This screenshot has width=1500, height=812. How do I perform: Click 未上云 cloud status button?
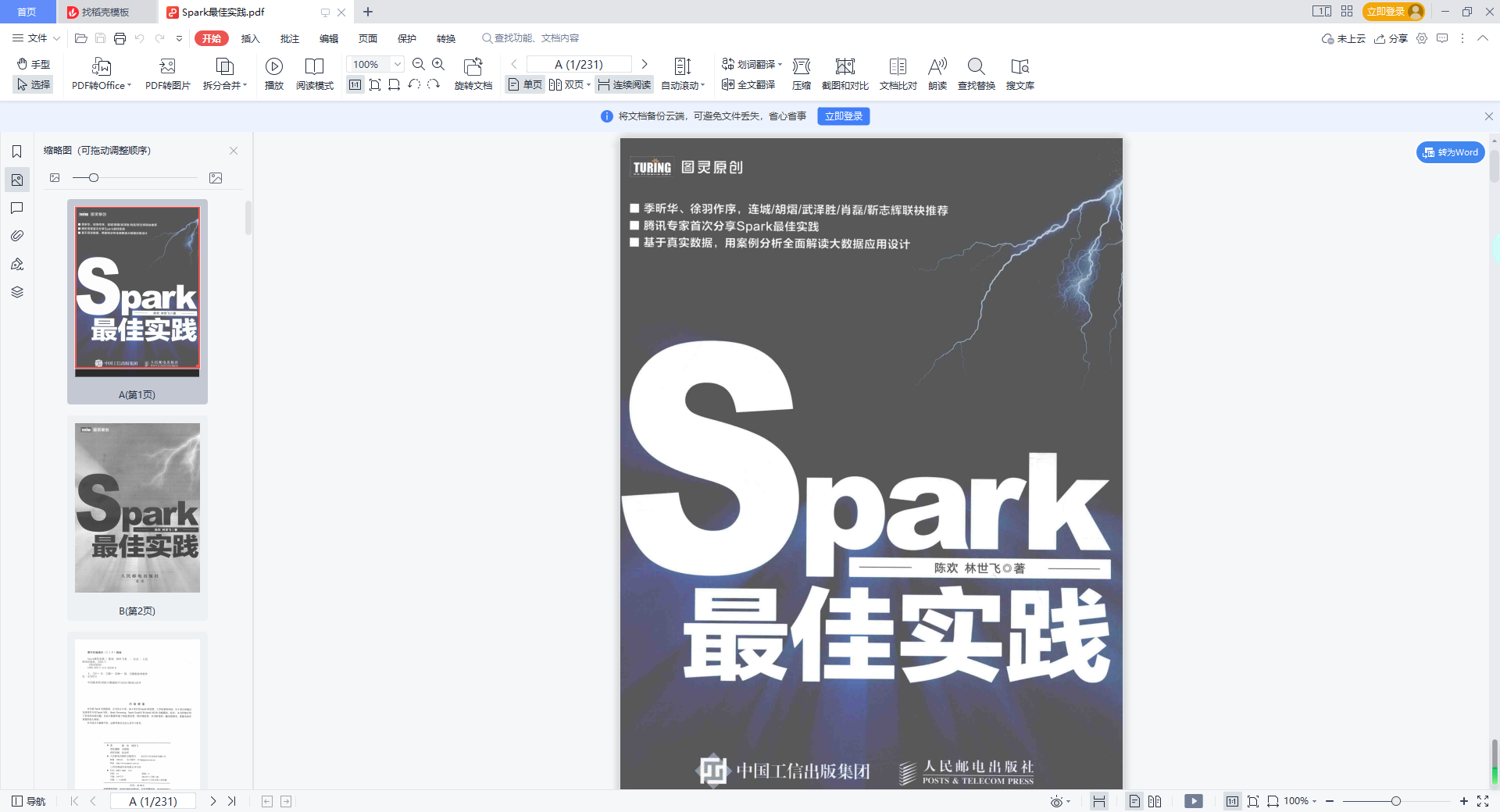[1343, 38]
